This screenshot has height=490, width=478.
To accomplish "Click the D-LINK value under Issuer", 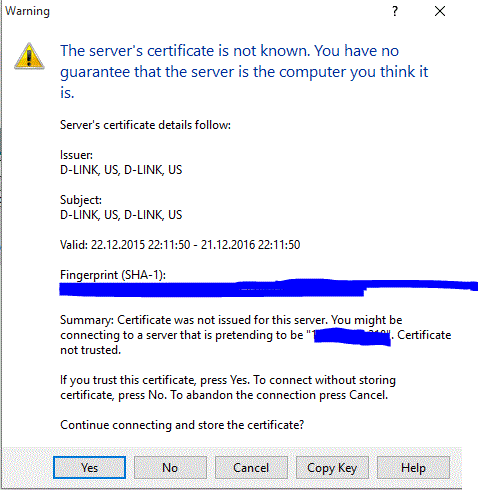I will pos(121,170).
